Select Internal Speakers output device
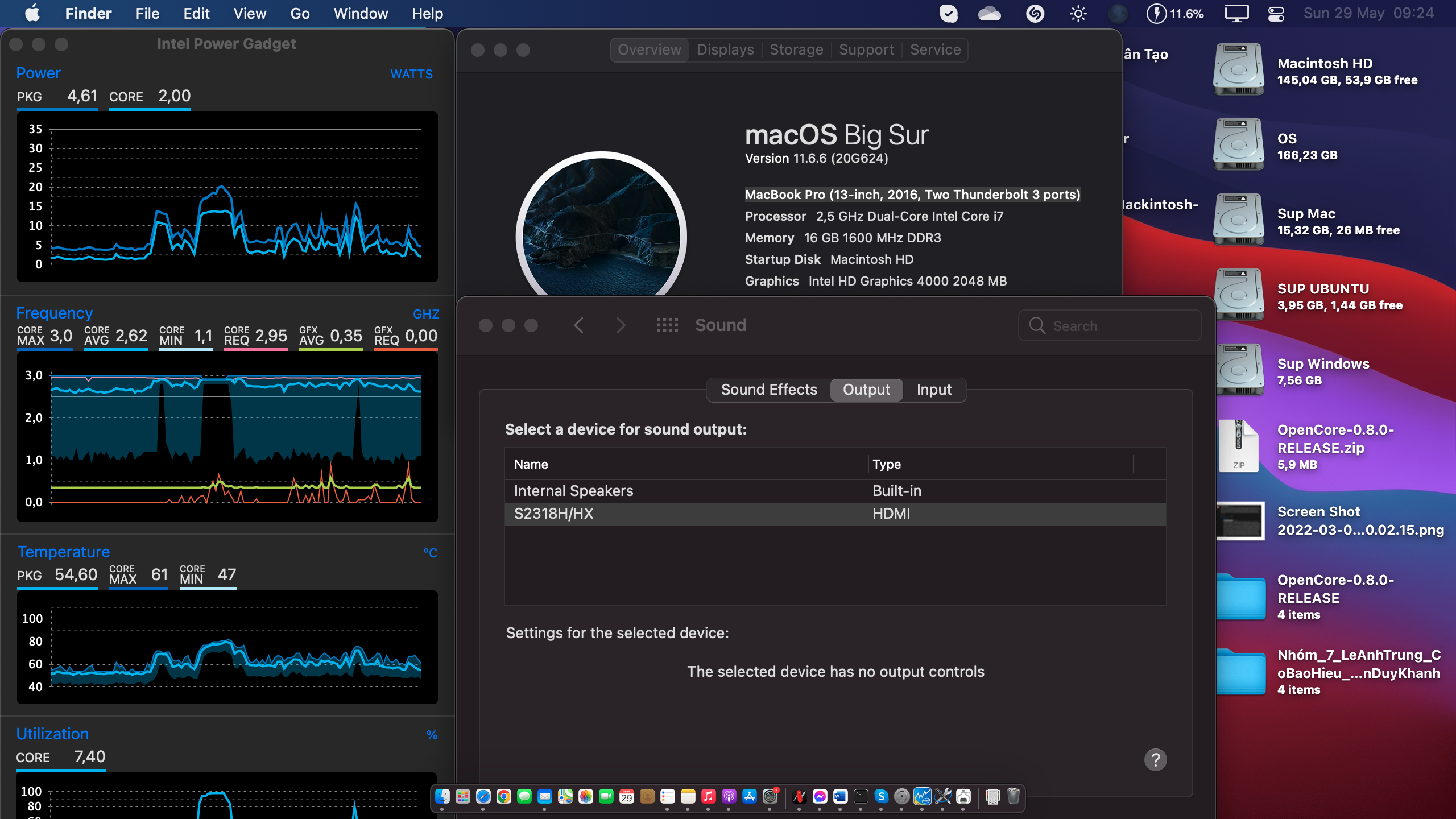Viewport: 1456px width, 819px height. 573,491
